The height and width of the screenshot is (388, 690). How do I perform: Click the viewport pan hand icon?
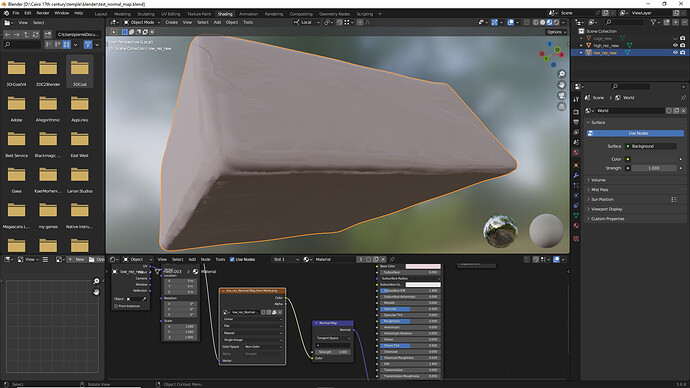[x=562, y=84]
